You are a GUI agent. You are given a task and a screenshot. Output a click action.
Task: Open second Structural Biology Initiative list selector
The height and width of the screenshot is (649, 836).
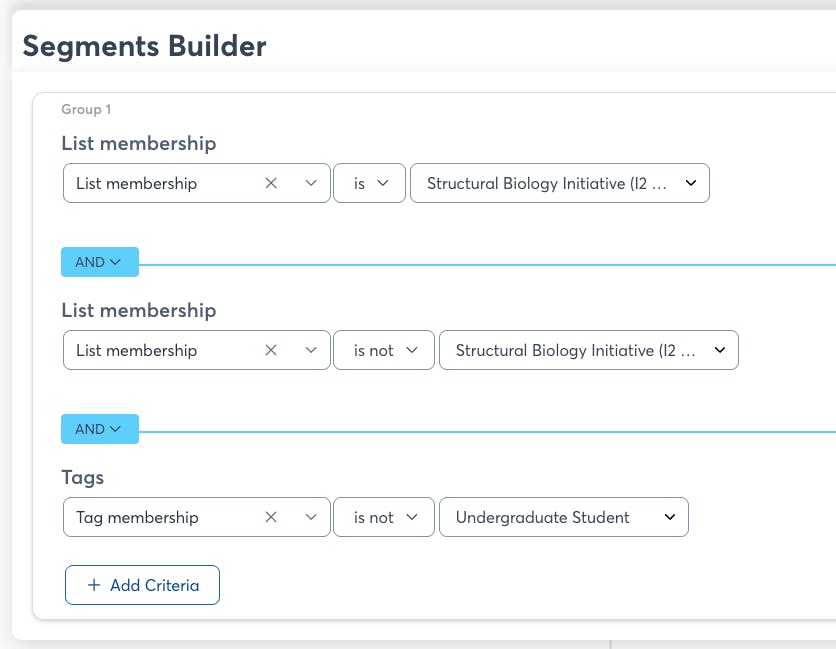588,351
